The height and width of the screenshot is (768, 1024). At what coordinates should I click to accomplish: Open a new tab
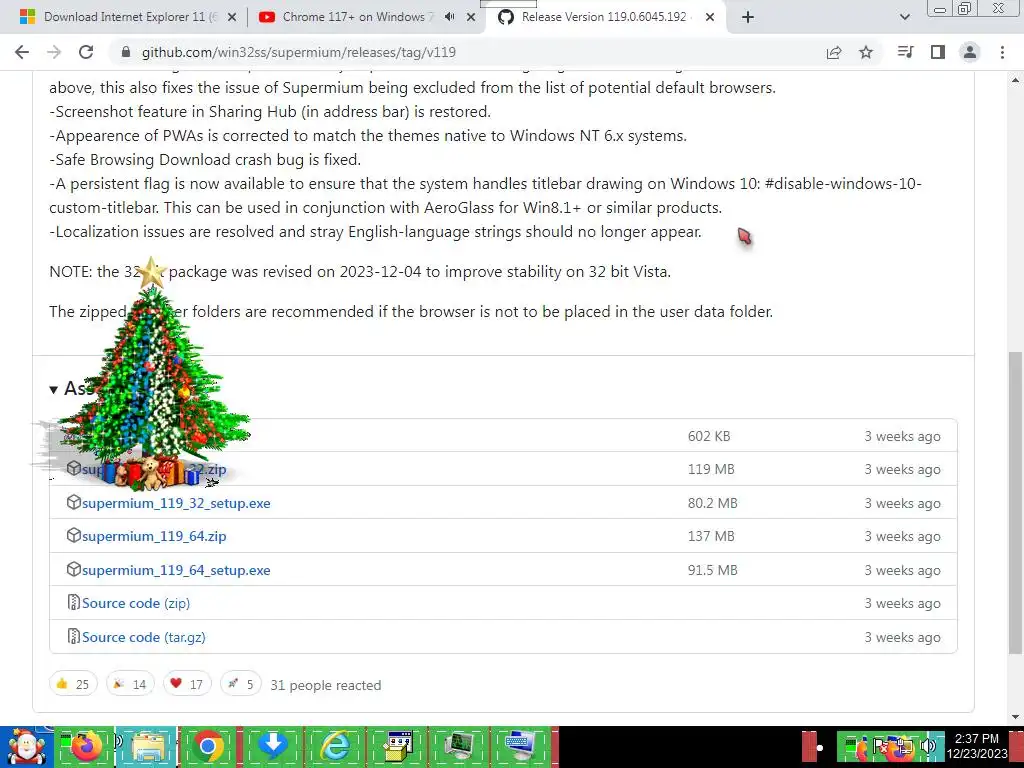[748, 18]
